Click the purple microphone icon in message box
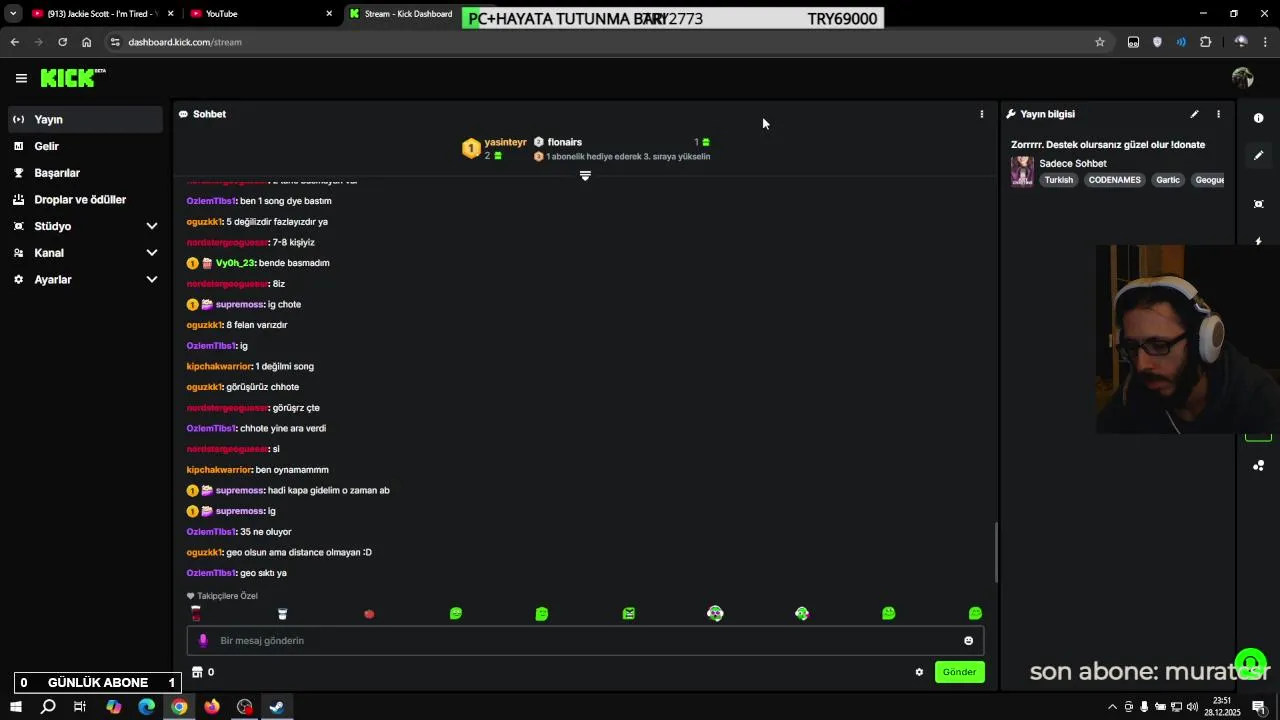The height and width of the screenshot is (720, 1280). pos(203,641)
